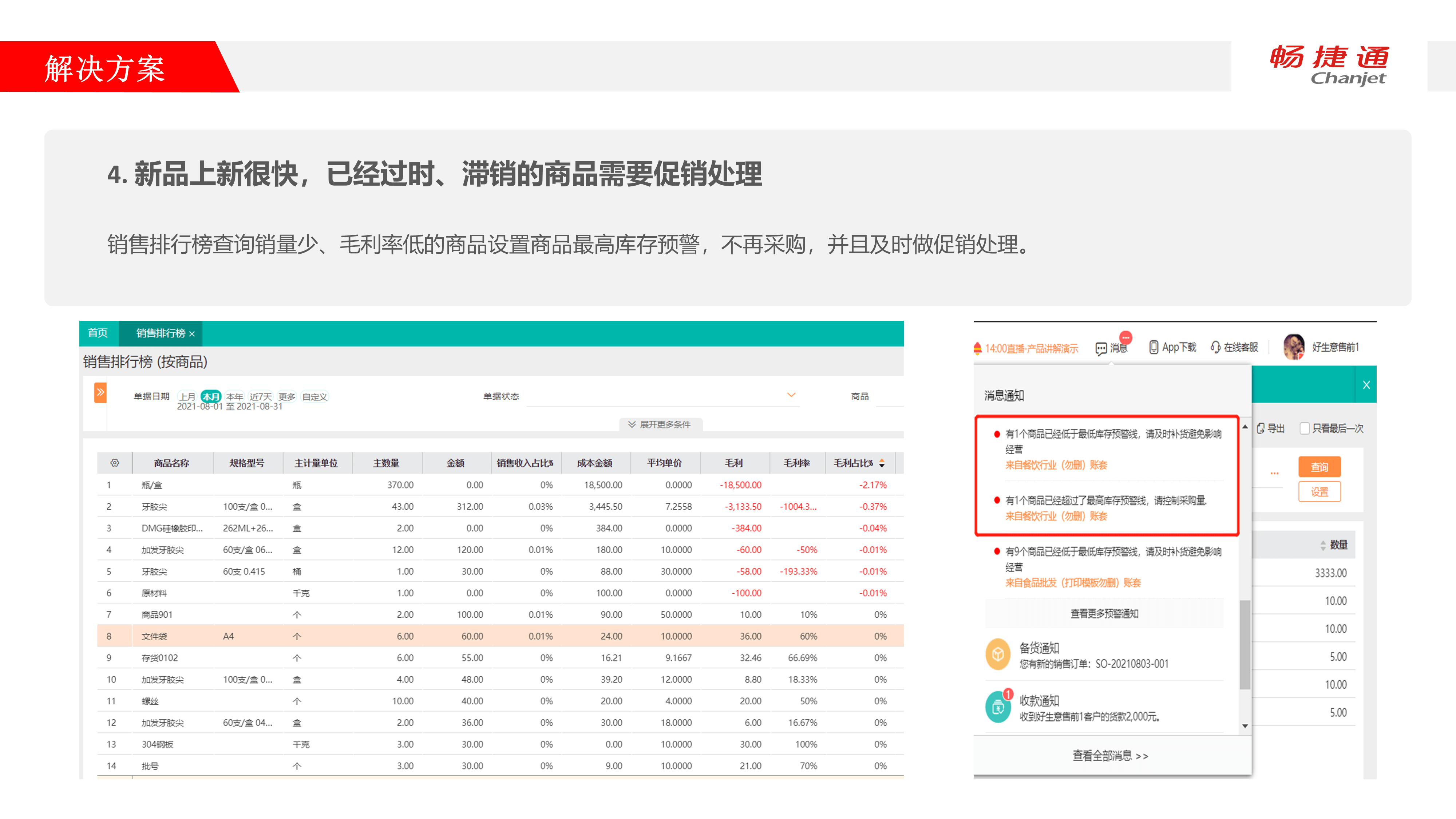Image resolution: width=1456 pixels, height=819 pixels.
Task: Click the orange double-arrow expand icon
Action: pyautogui.click(x=100, y=392)
